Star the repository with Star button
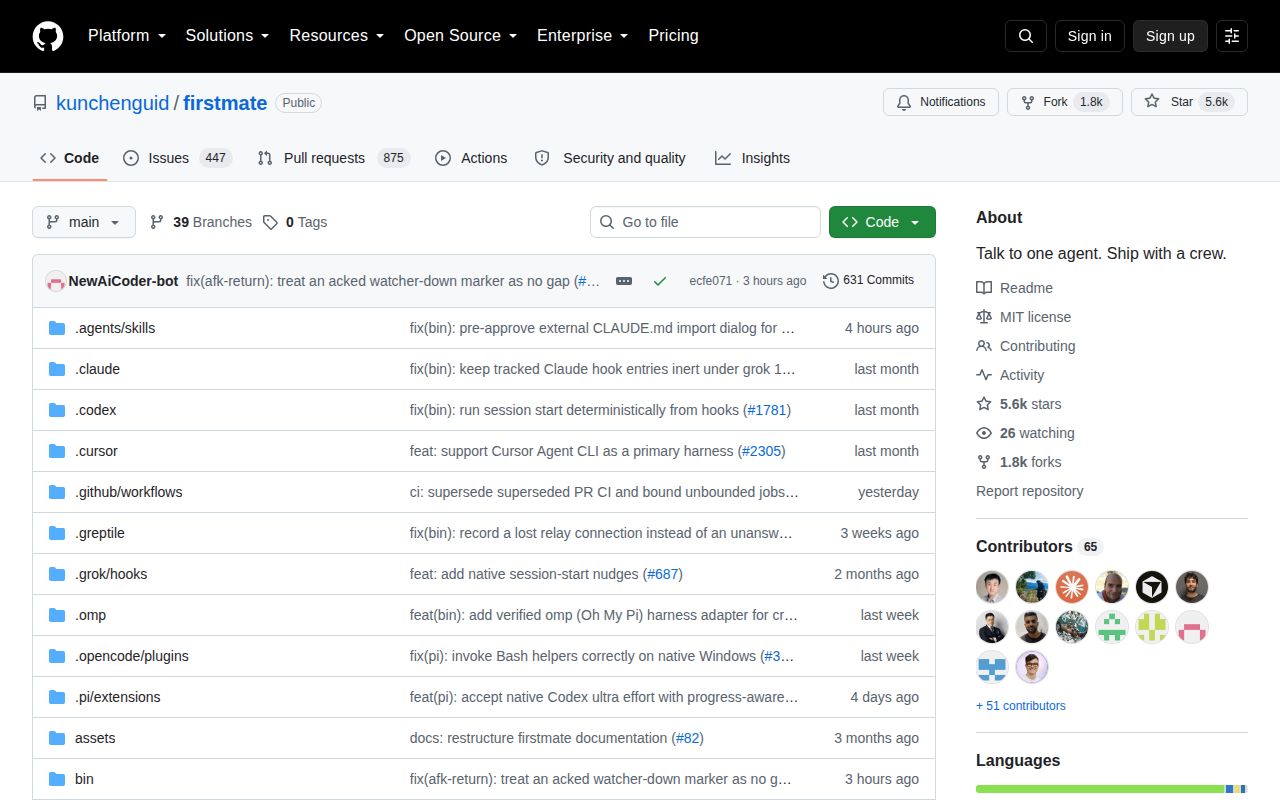Image resolution: width=1280 pixels, height=800 pixels. coord(1189,102)
